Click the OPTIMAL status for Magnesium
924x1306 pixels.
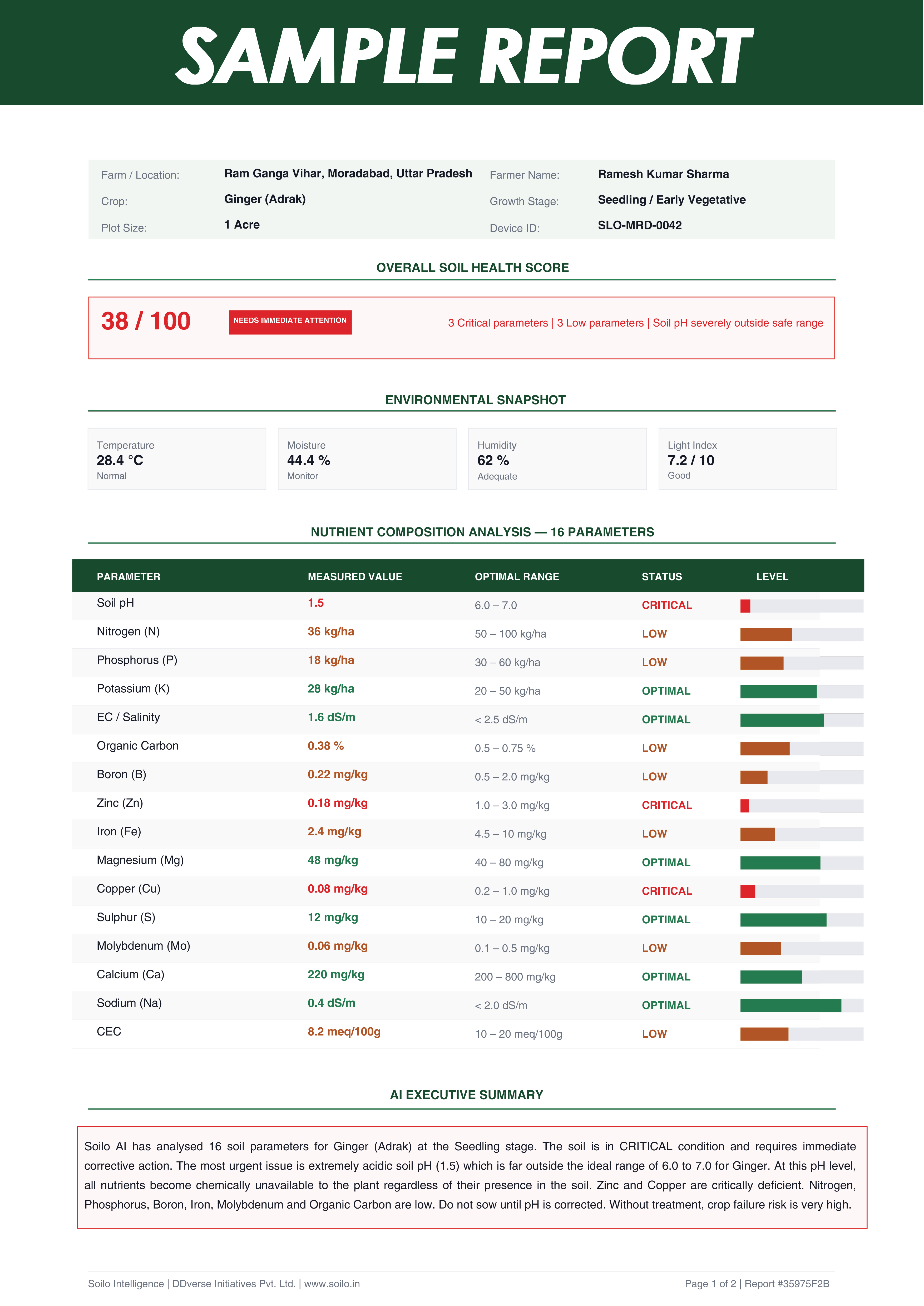click(x=666, y=862)
